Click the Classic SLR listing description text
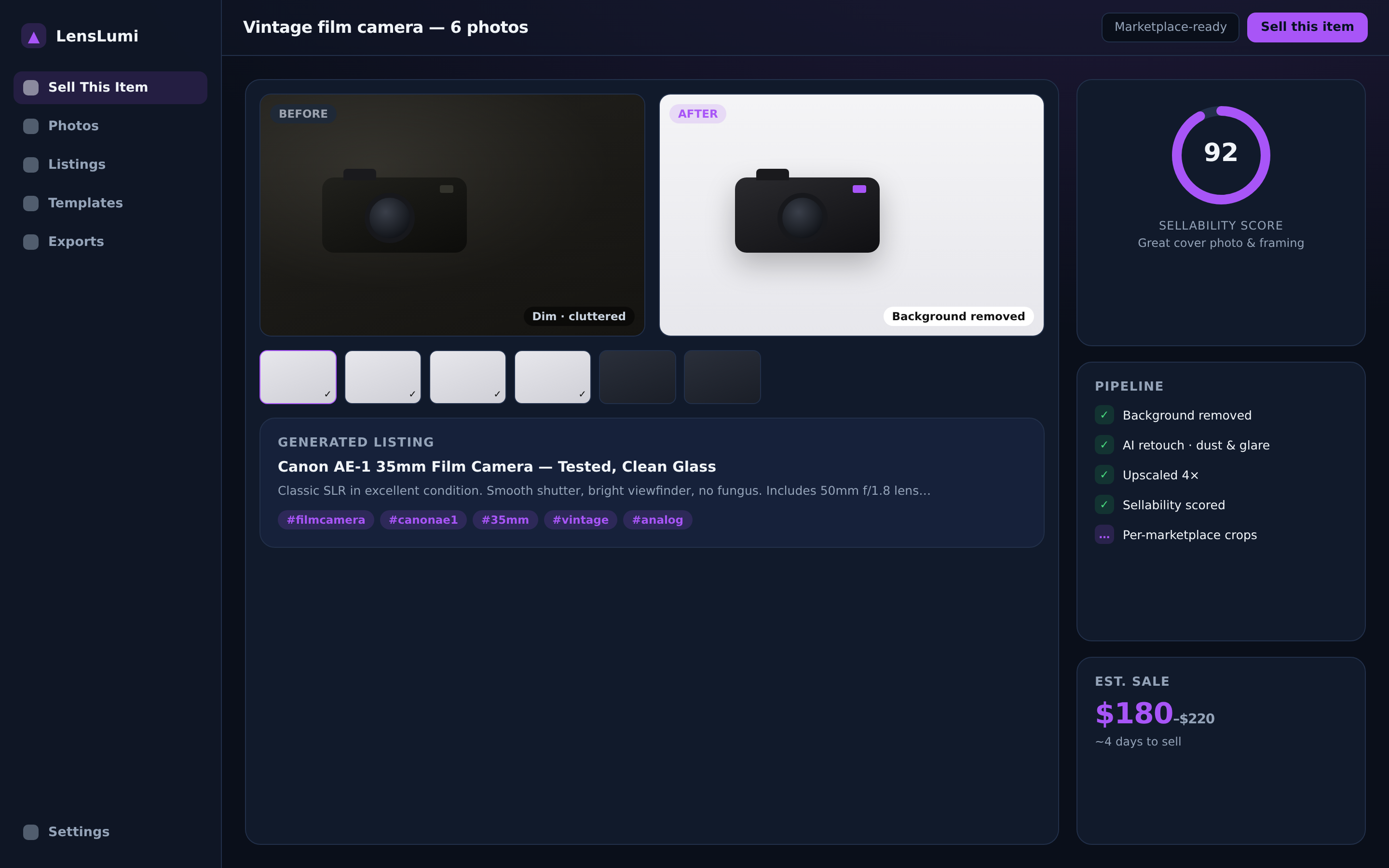Image resolution: width=1389 pixels, height=868 pixels. click(604, 491)
